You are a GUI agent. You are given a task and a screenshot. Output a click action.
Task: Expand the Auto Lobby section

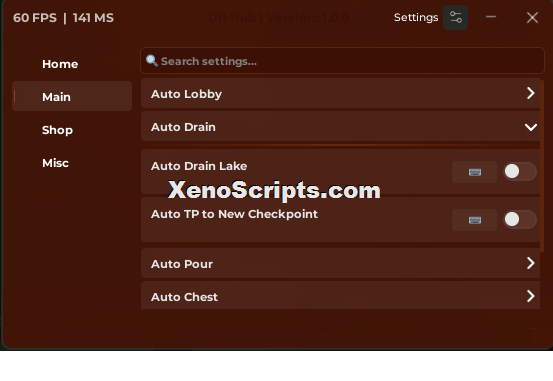[x=341, y=93]
